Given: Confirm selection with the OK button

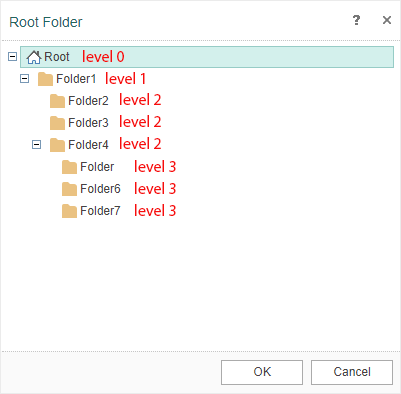Looking at the screenshot, I should [x=262, y=372].
